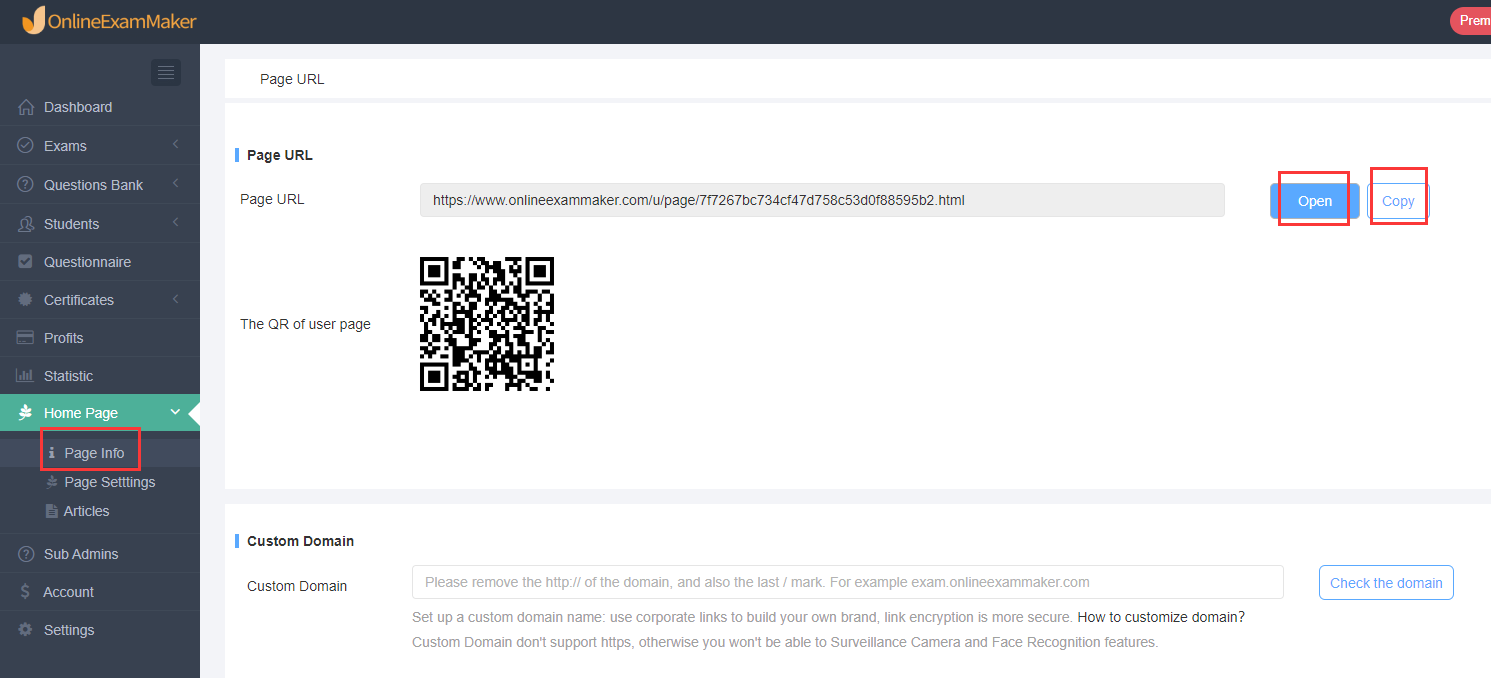Click Check the domain button
Screen dimensions: 1491x678
[x=1386, y=583]
